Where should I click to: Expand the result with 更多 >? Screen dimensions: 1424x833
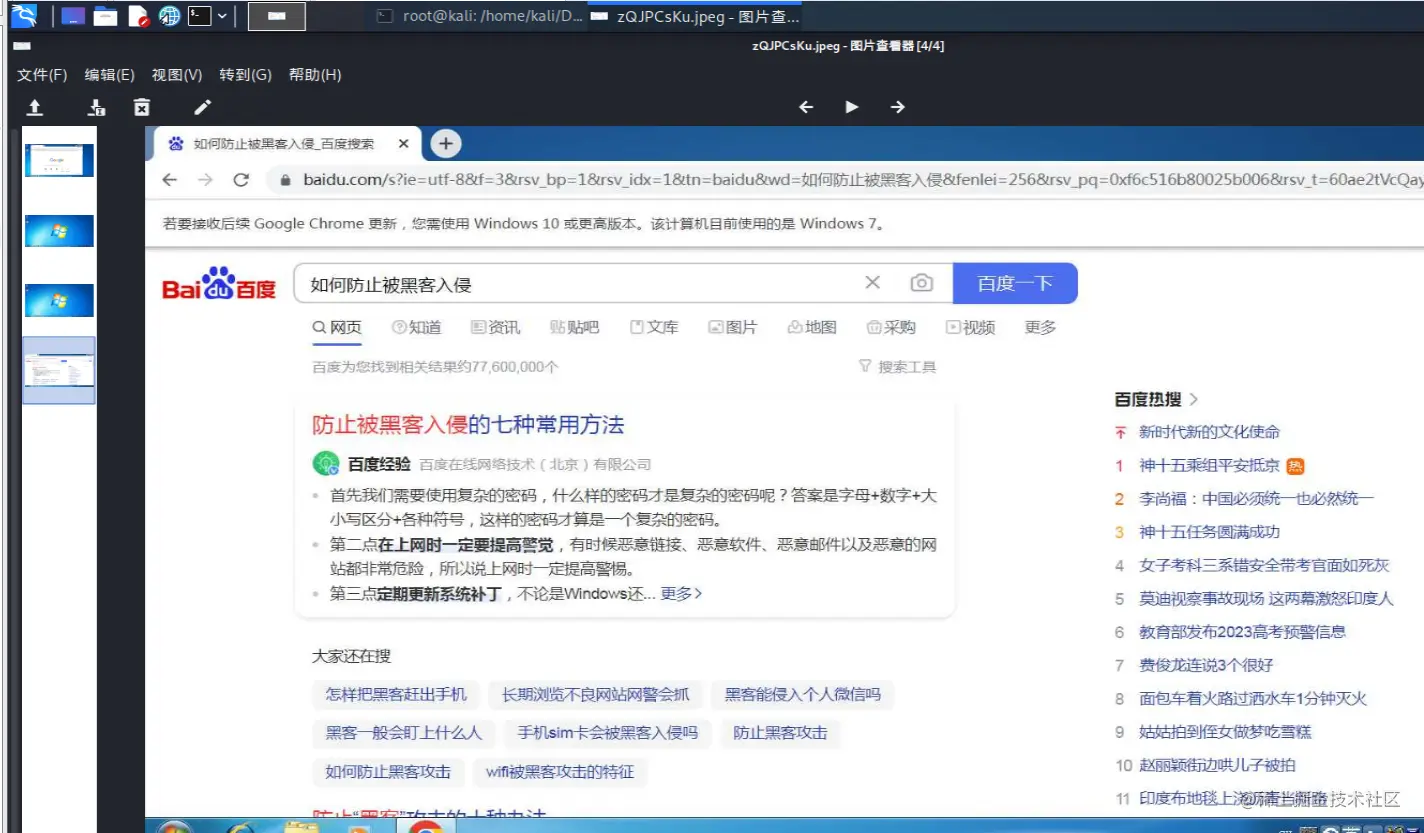681,593
